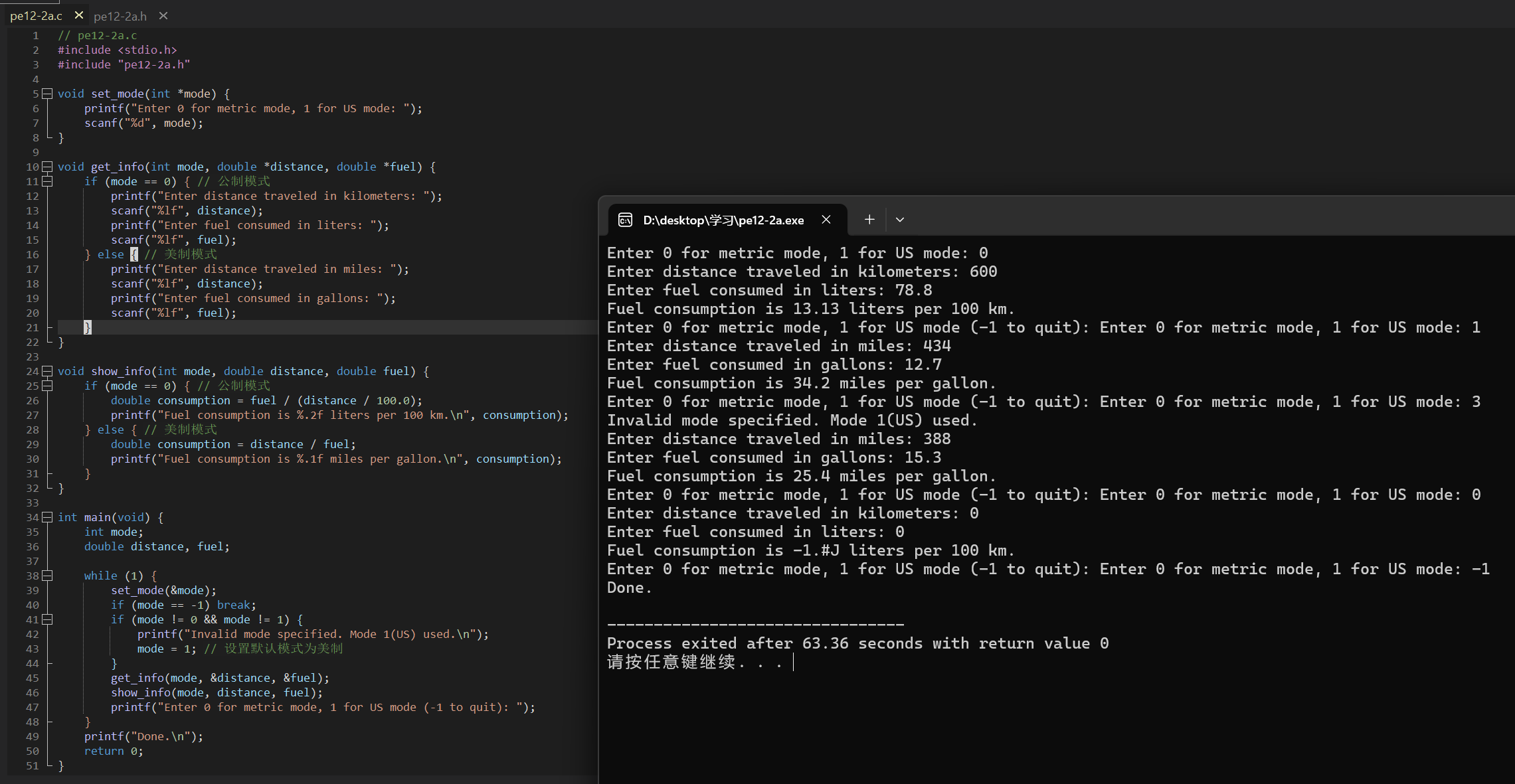Click the '请按任意键继续' prompt in terminal
The width and height of the screenshot is (1515, 784).
tap(695, 662)
